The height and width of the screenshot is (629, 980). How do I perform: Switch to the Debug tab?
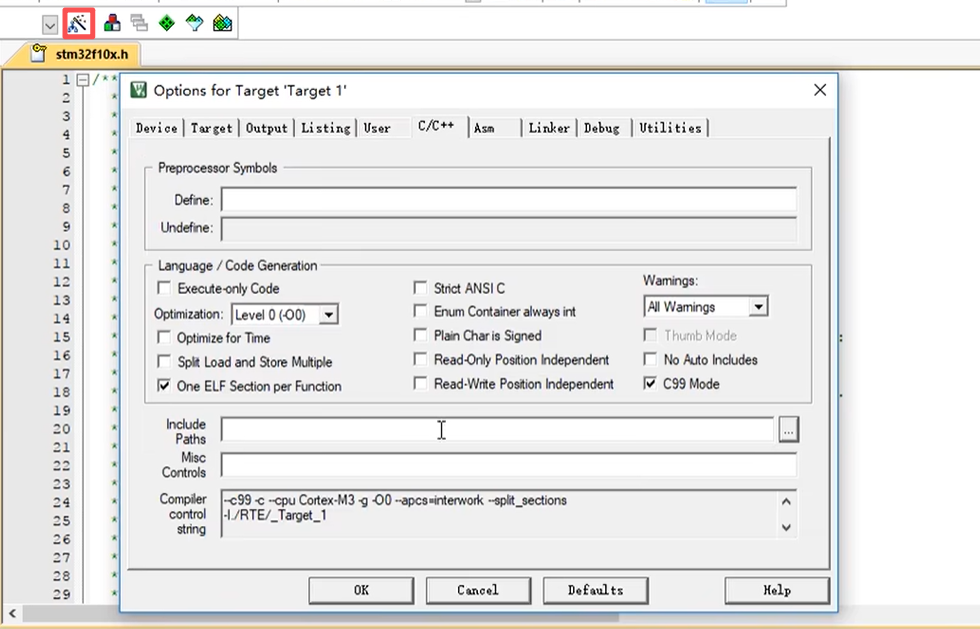click(x=601, y=128)
